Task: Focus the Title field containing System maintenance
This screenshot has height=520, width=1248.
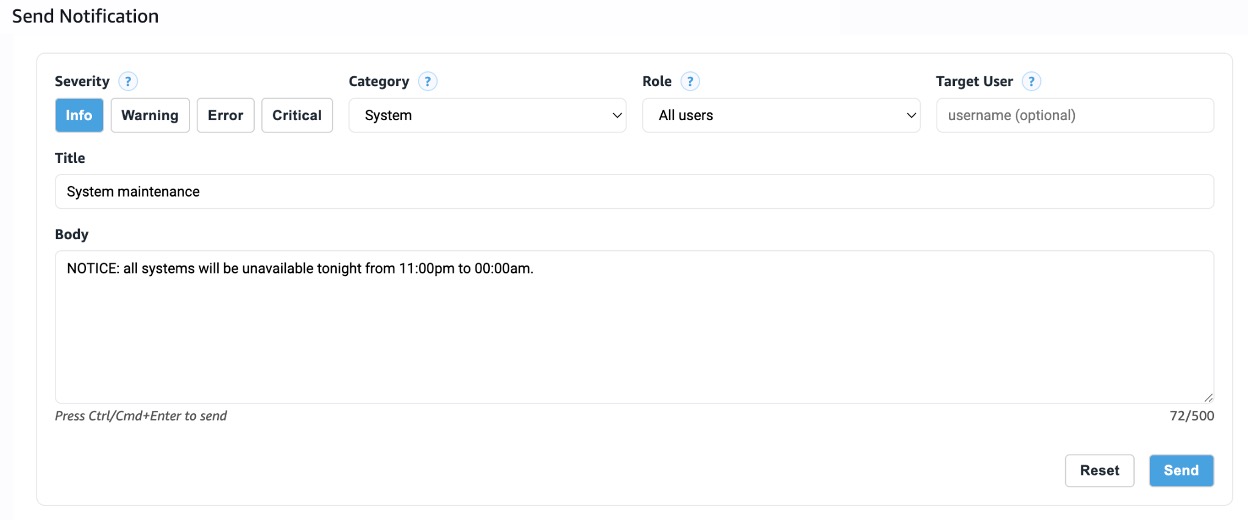Action: click(634, 192)
